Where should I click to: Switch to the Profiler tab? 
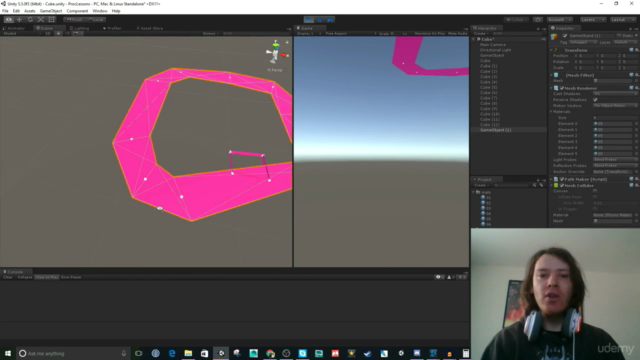(112, 28)
